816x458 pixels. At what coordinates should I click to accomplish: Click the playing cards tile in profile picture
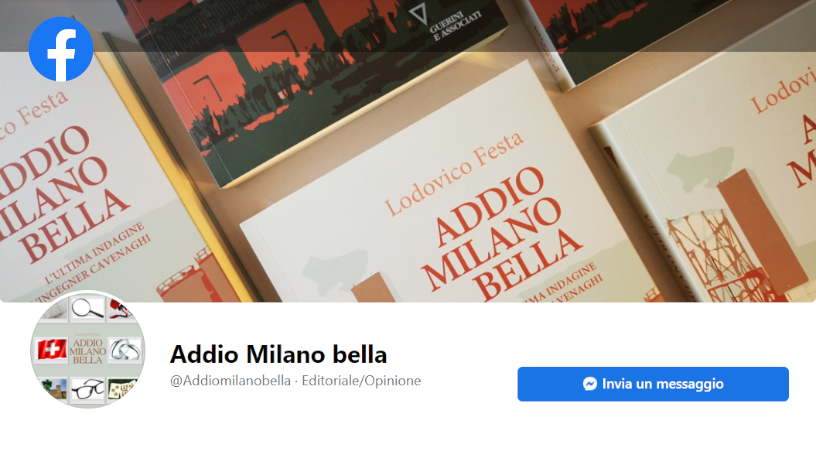pos(121,389)
